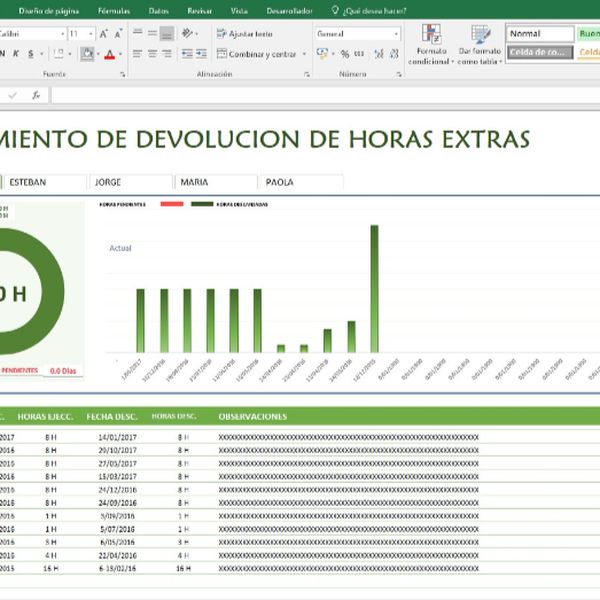The height and width of the screenshot is (600, 600).
Task: Click the ¿Qué desea hacer? search box
Action: coord(375,11)
